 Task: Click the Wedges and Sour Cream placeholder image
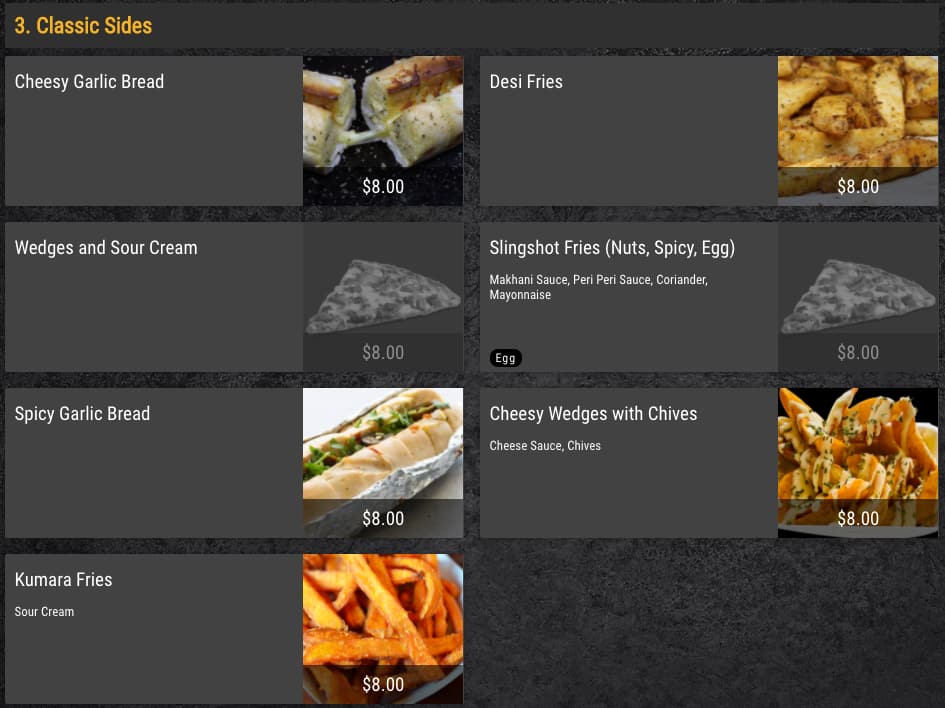pyautogui.click(x=383, y=296)
